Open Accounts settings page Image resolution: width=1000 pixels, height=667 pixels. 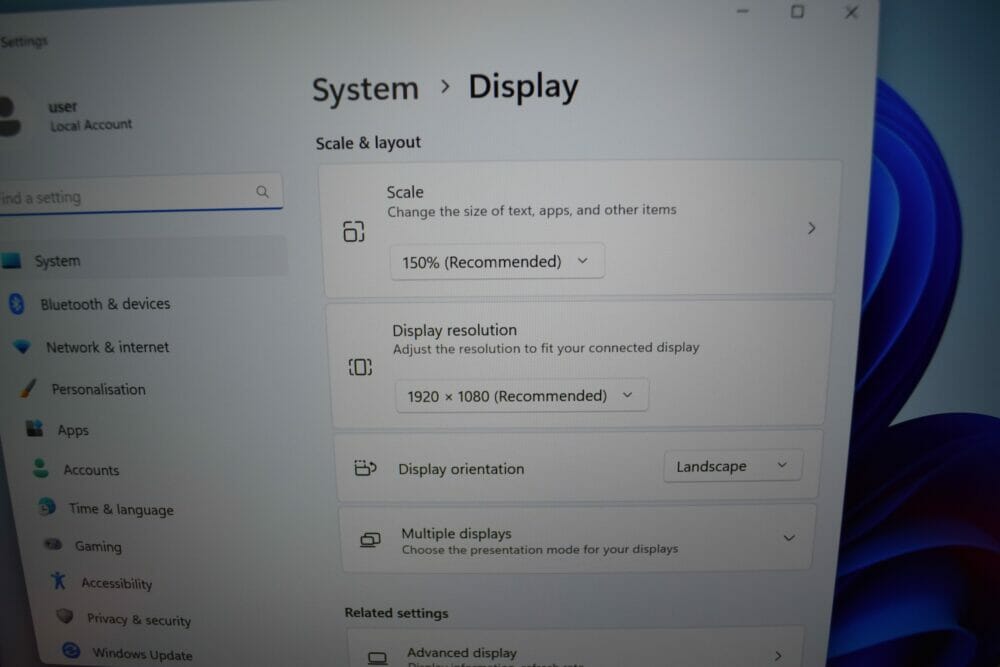point(91,470)
